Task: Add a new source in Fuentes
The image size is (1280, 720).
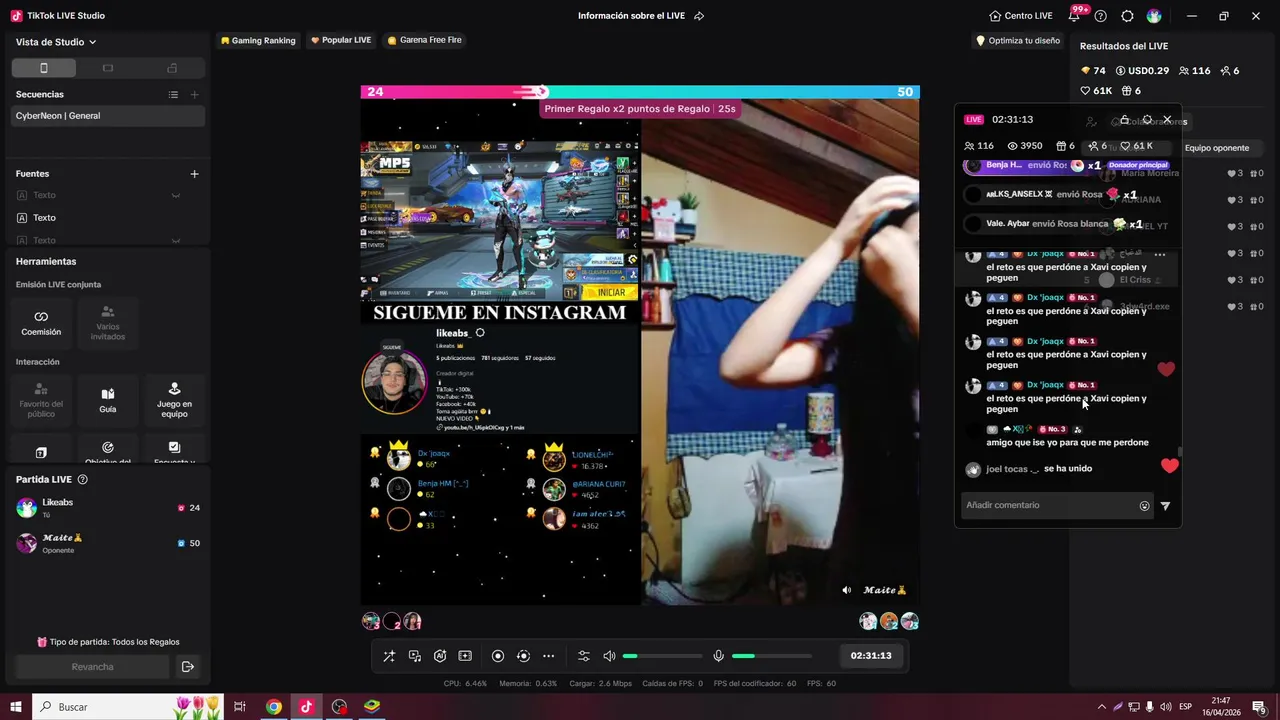Action: click(194, 173)
